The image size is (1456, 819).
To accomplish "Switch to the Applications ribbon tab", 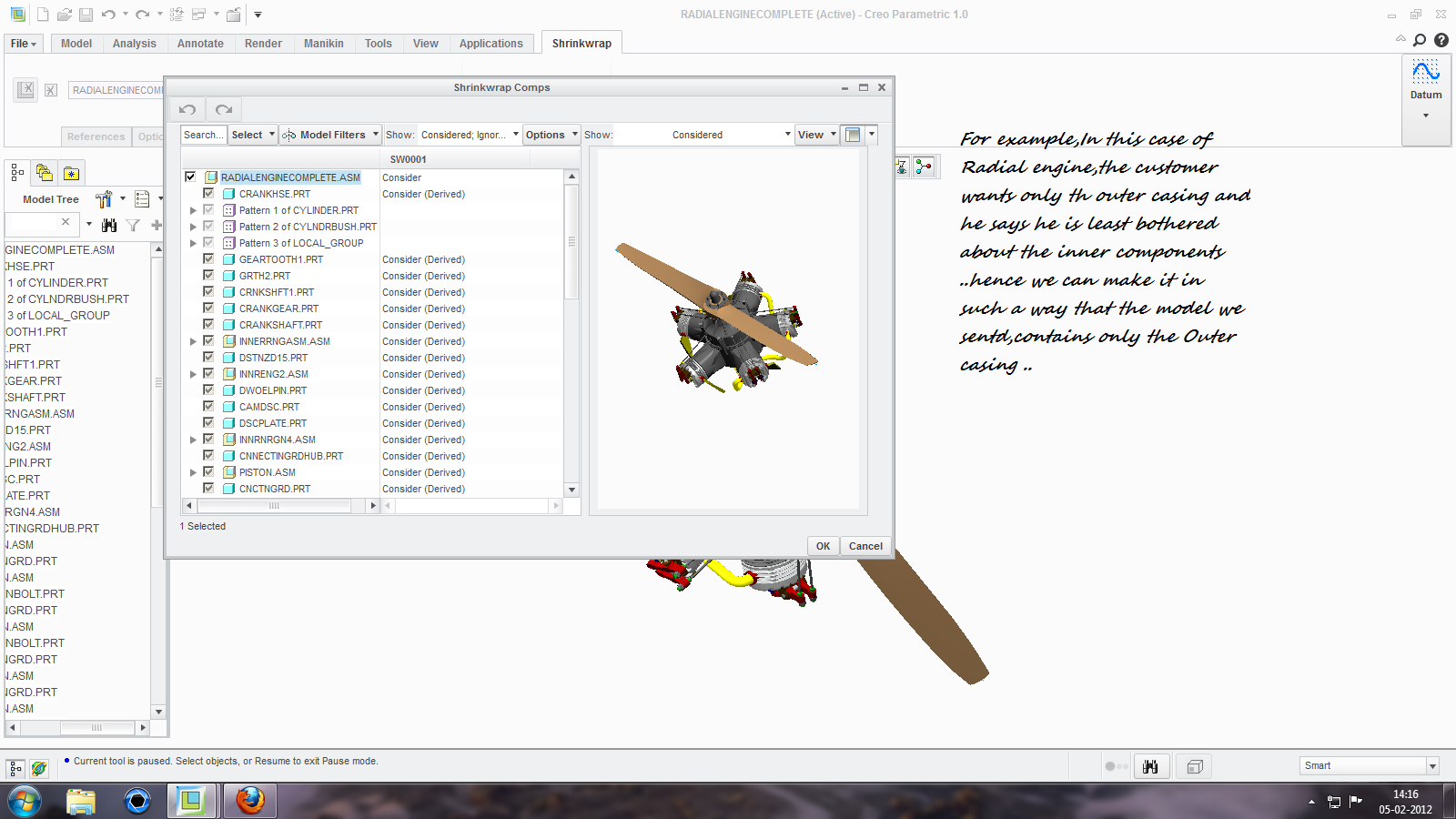I will (491, 44).
